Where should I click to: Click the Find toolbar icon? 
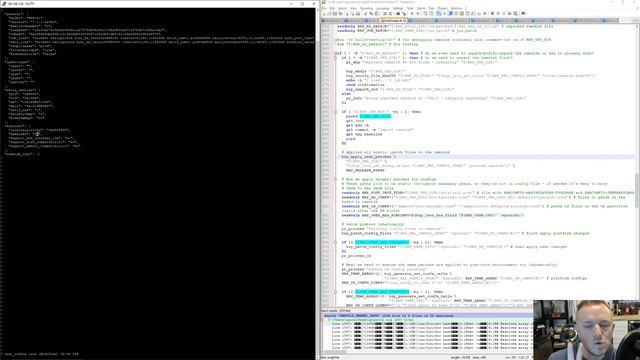398,13
